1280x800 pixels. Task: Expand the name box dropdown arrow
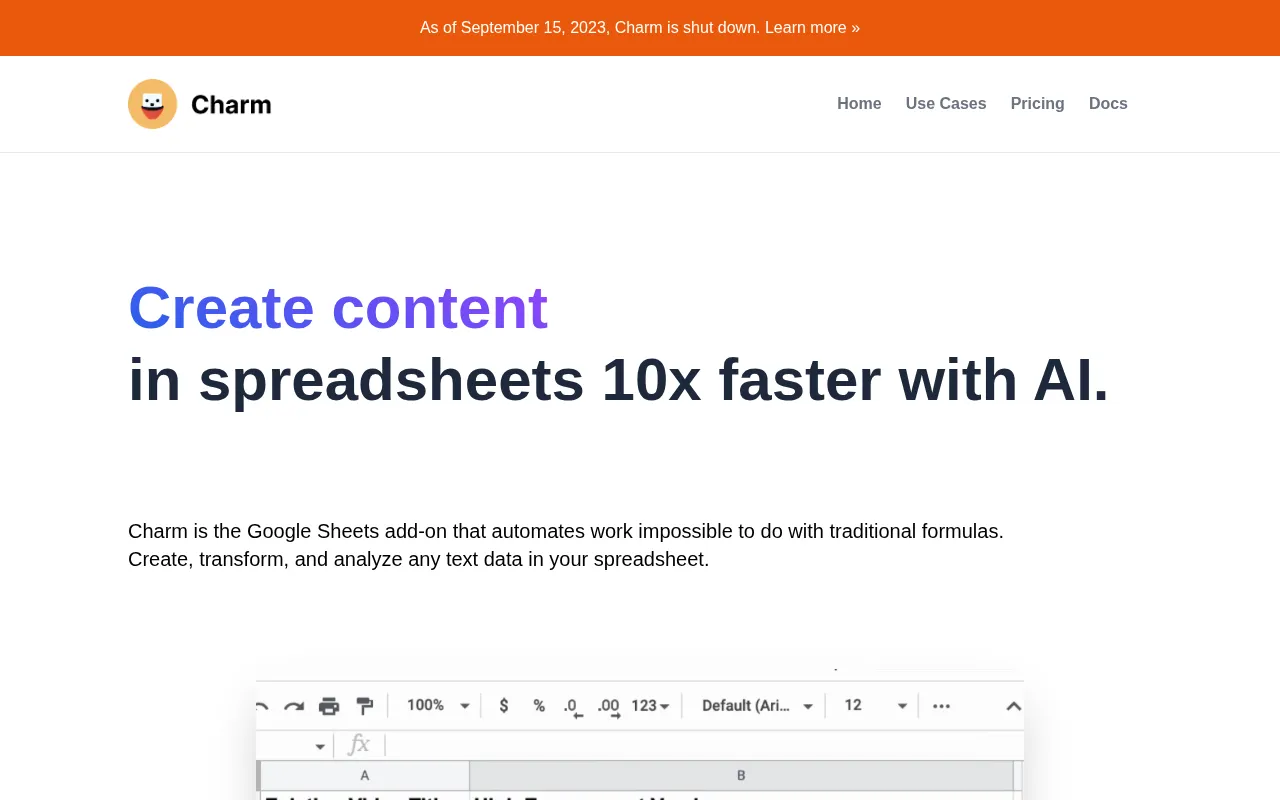coord(320,746)
